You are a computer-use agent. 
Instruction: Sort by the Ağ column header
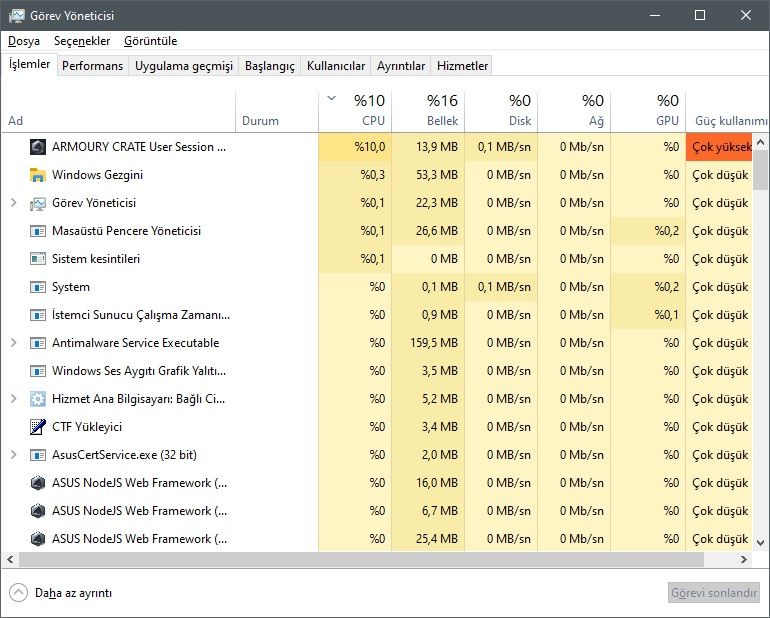(574, 112)
